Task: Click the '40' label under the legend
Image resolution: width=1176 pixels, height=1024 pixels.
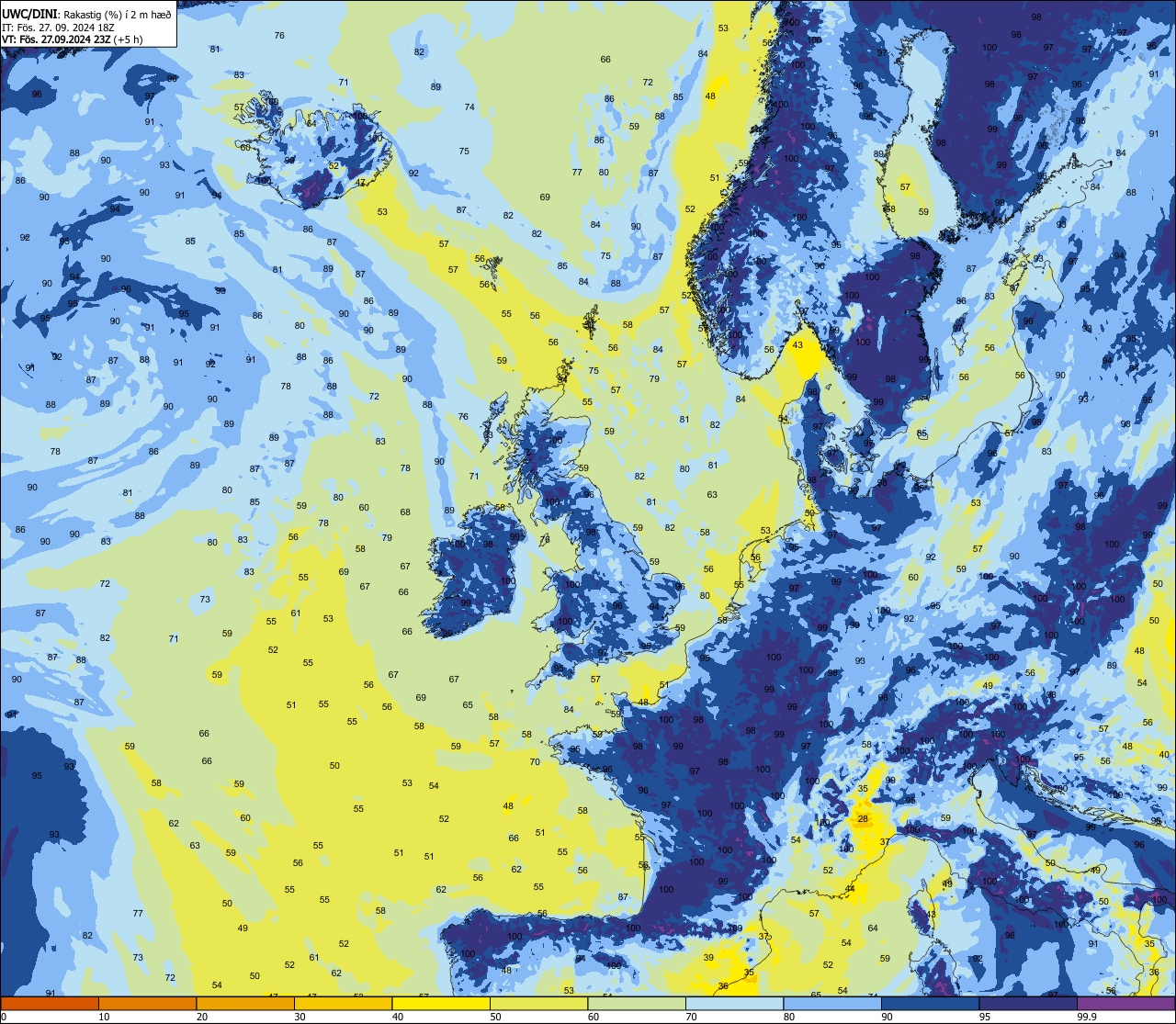Action: [x=398, y=1017]
